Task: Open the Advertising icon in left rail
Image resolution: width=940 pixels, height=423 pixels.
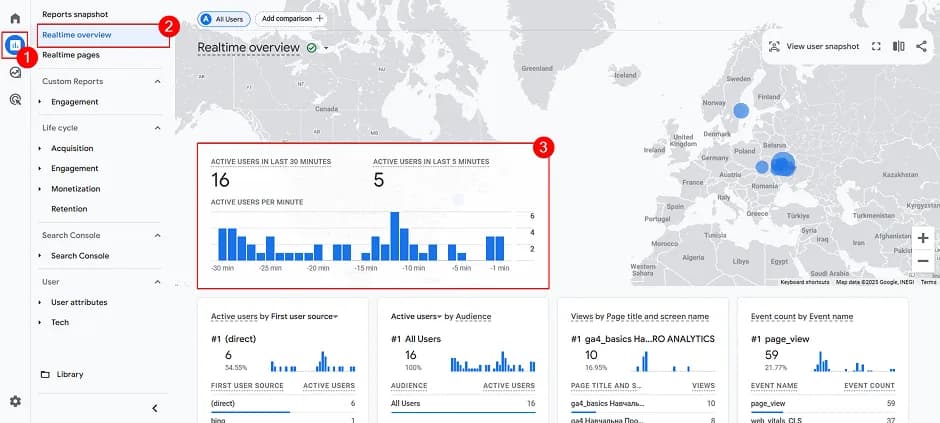Action: pyautogui.click(x=15, y=99)
